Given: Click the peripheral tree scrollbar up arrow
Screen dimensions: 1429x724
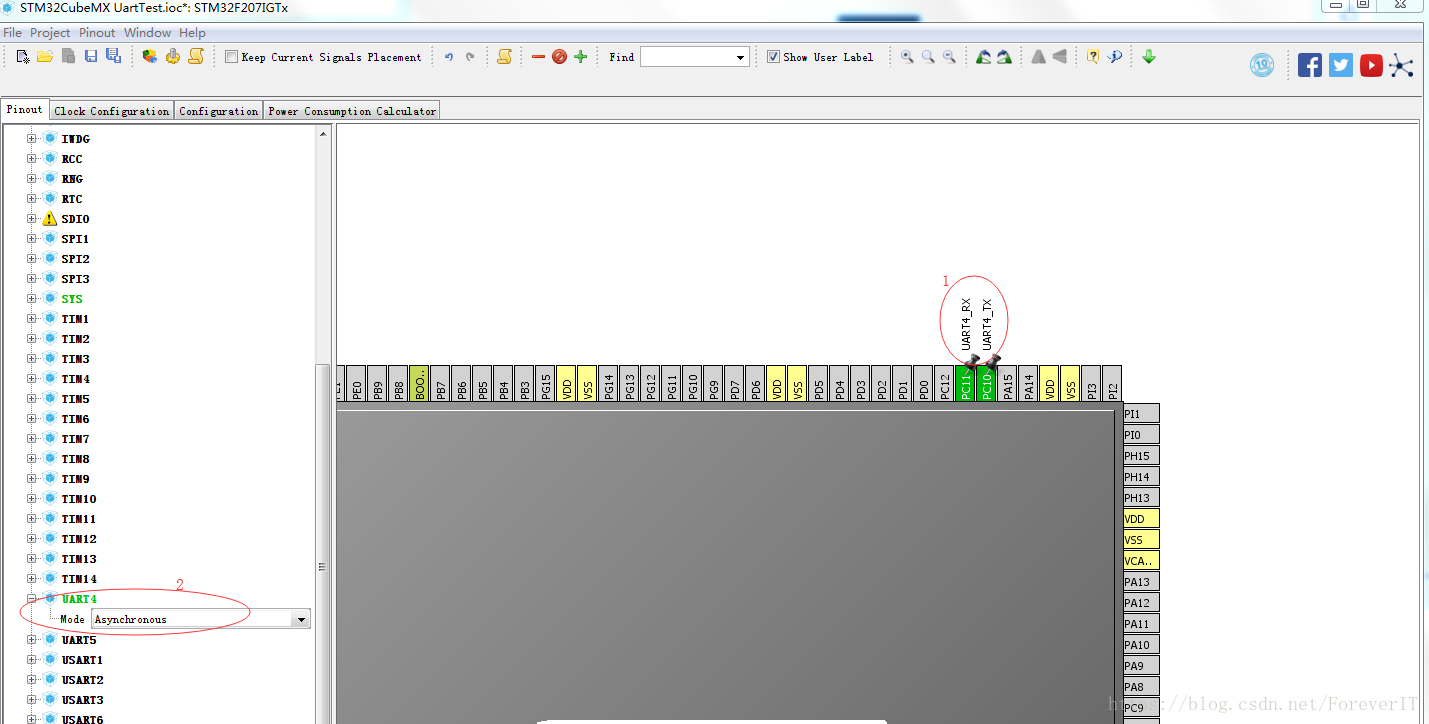Looking at the screenshot, I should (x=322, y=134).
